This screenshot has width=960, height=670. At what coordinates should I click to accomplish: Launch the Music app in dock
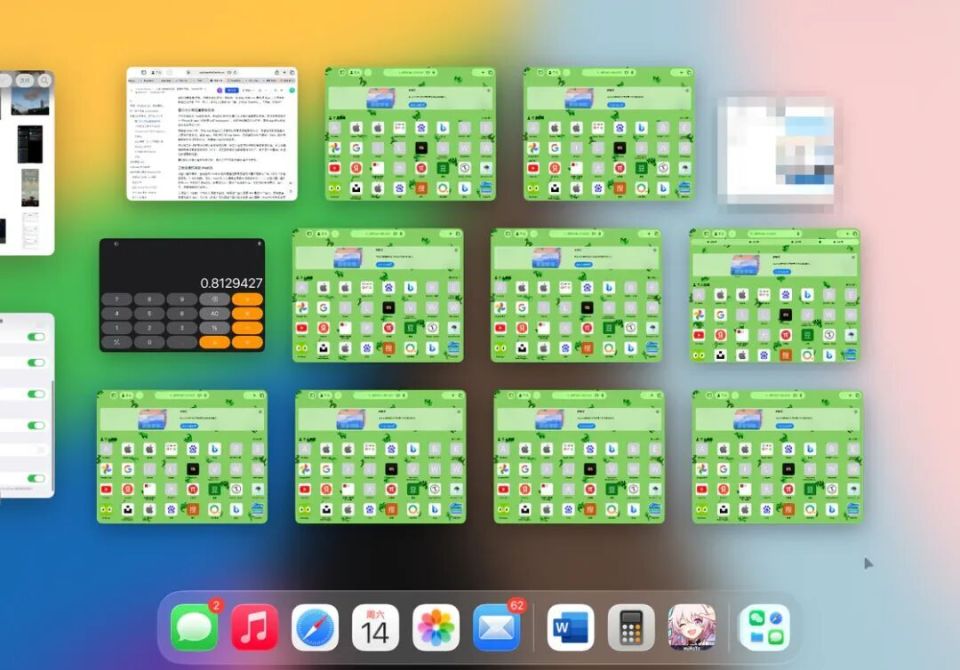(254, 628)
